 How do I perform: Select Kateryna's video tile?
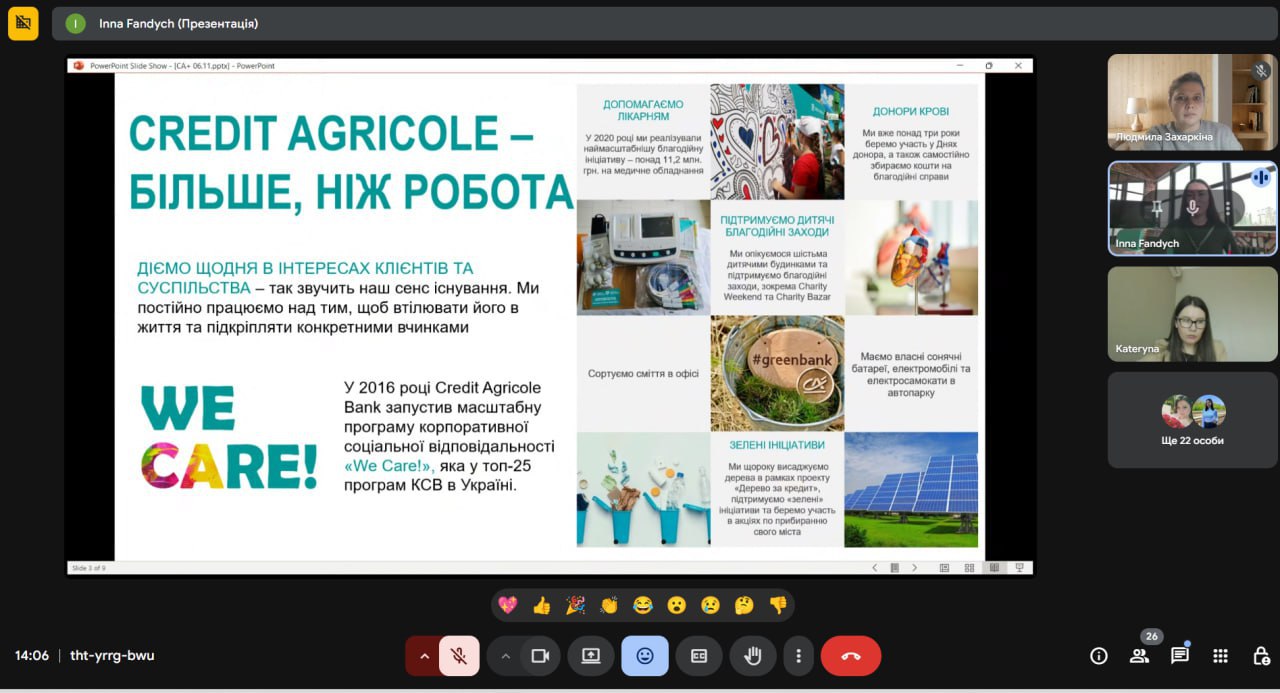click(1192, 314)
